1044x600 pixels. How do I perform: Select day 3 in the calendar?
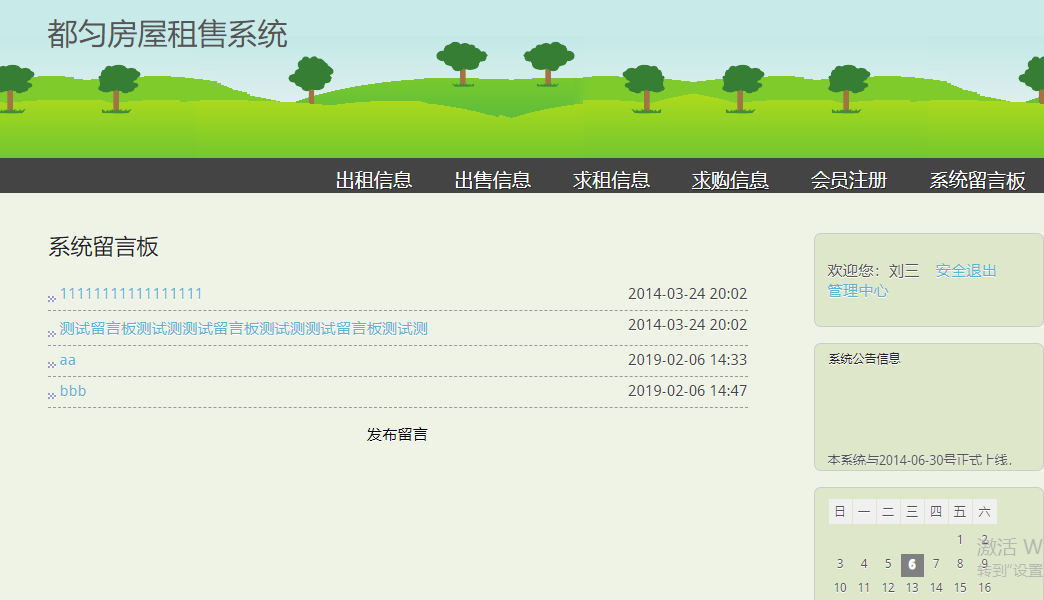tap(840, 564)
